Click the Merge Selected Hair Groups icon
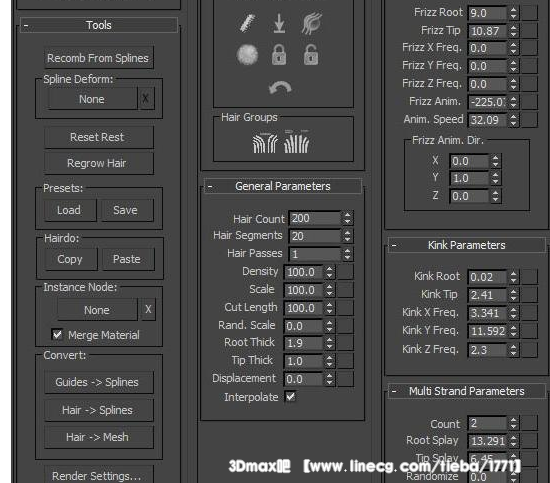The image size is (550, 483). (x=297, y=142)
